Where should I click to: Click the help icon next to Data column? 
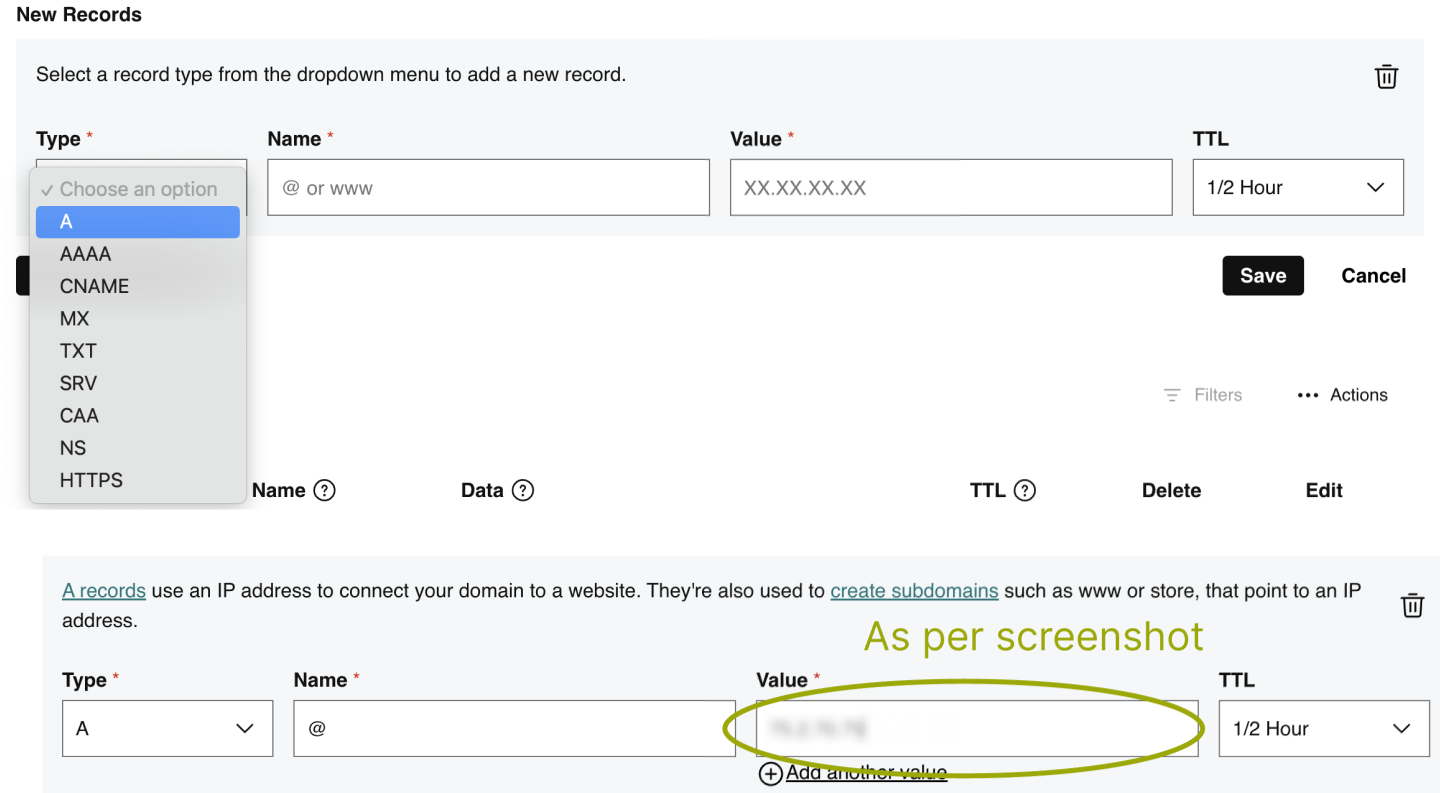523,490
